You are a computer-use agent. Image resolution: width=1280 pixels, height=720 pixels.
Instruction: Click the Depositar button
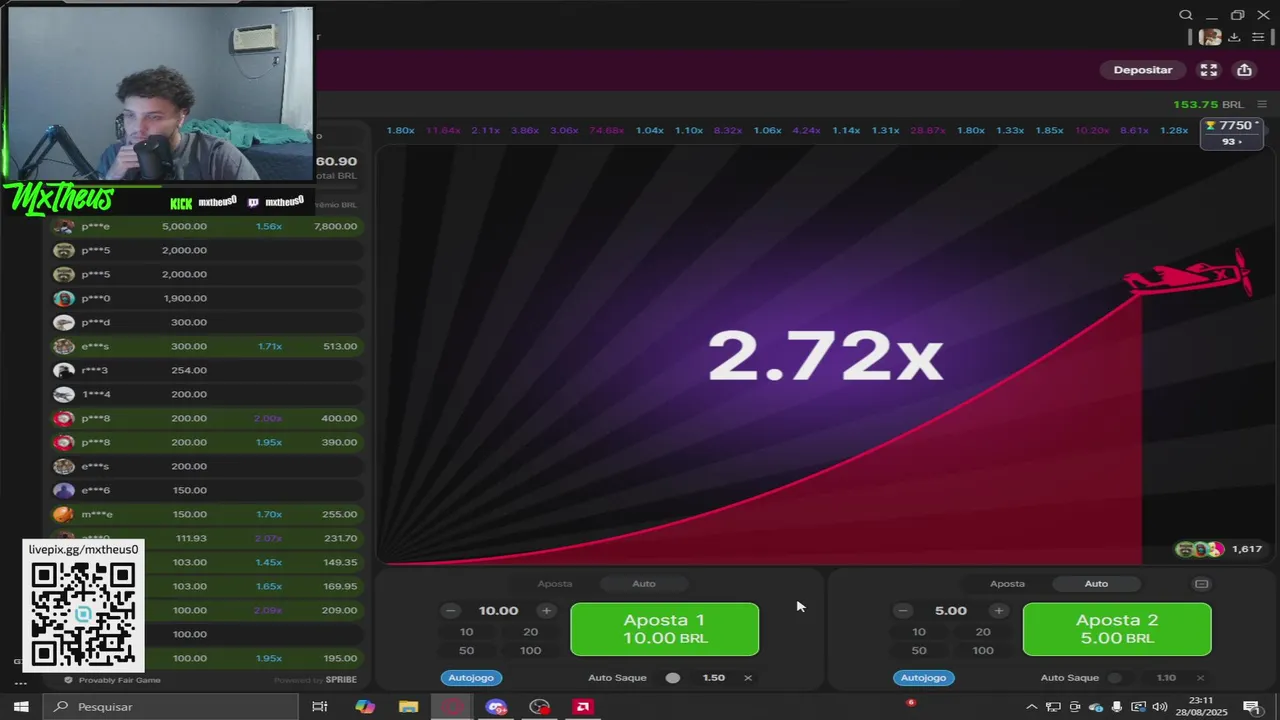click(x=1142, y=70)
